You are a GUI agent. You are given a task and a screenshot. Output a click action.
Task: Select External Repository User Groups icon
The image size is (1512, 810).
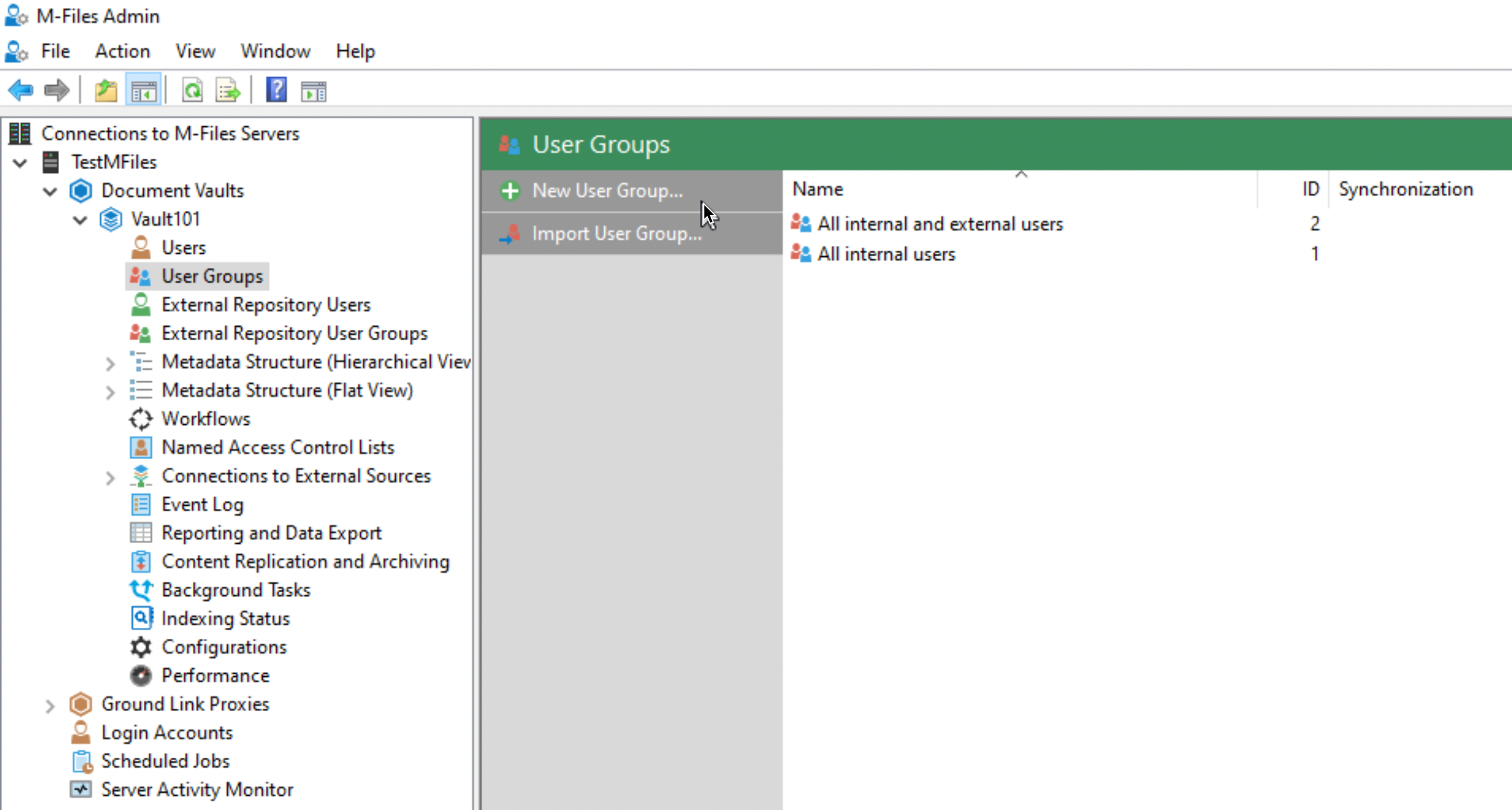coord(141,333)
